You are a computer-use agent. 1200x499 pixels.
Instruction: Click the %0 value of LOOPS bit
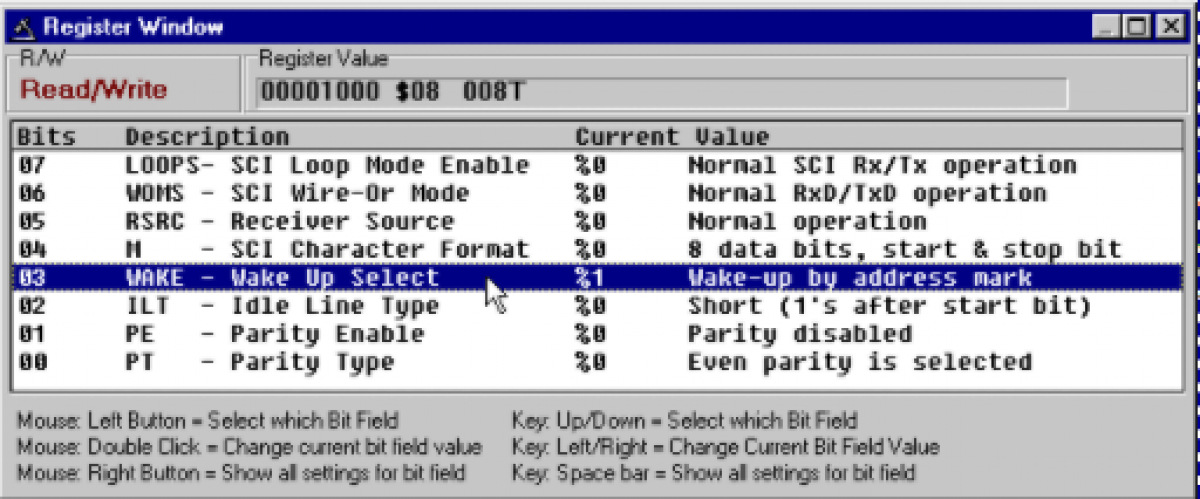[590, 165]
